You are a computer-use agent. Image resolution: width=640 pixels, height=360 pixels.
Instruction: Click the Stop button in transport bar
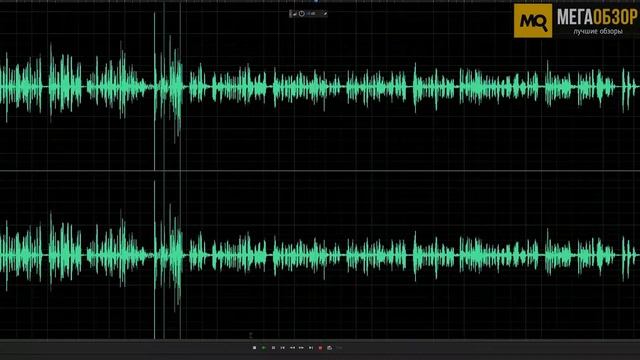pyautogui.click(x=254, y=348)
